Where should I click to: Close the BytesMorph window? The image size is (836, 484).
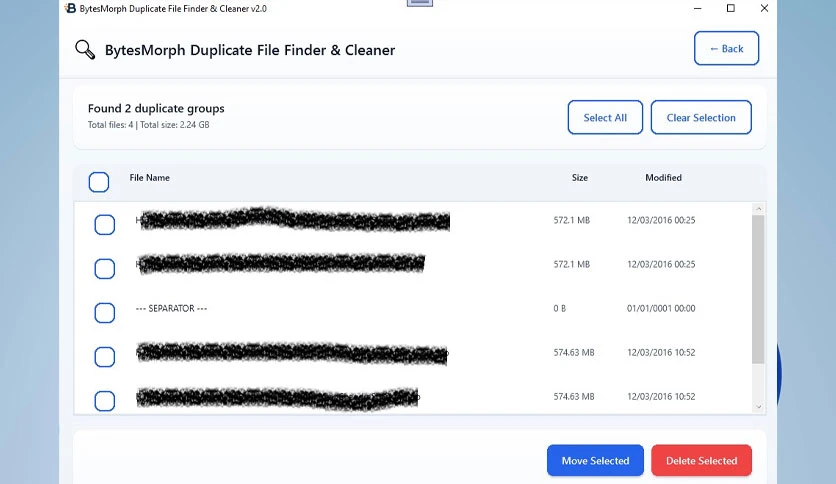[x=764, y=9]
